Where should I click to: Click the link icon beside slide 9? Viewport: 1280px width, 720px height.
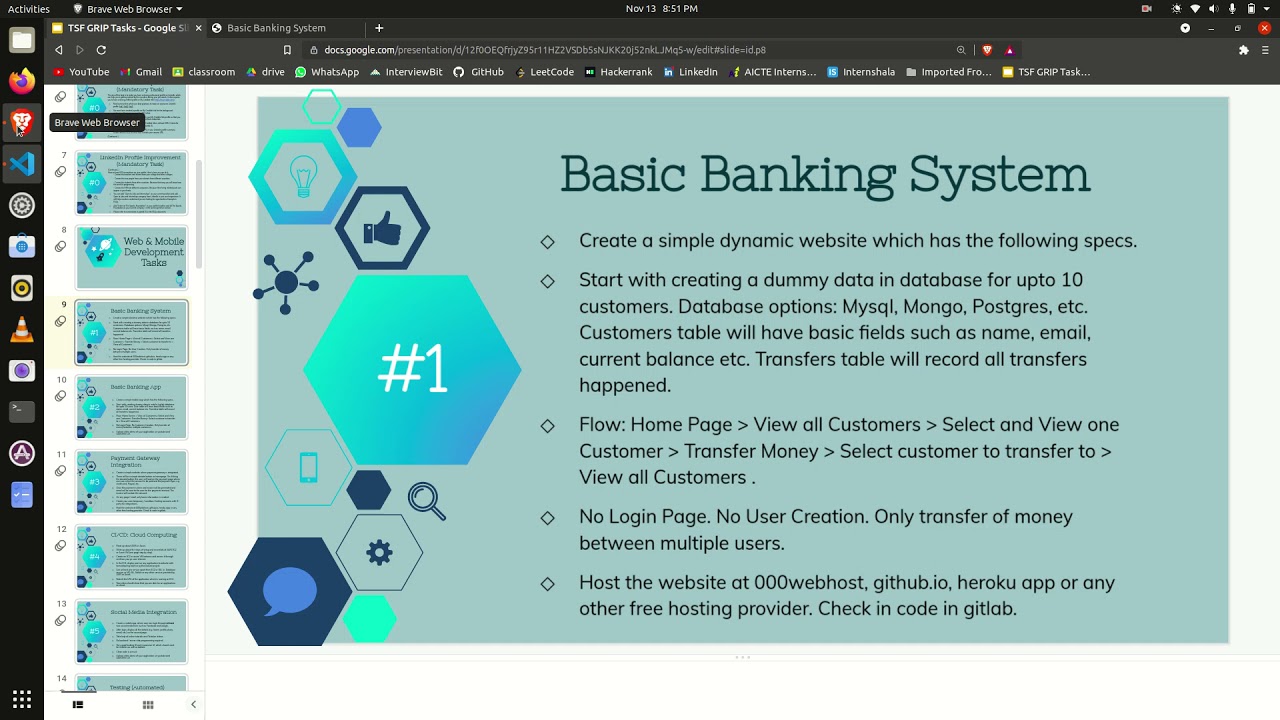tap(60, 322)
